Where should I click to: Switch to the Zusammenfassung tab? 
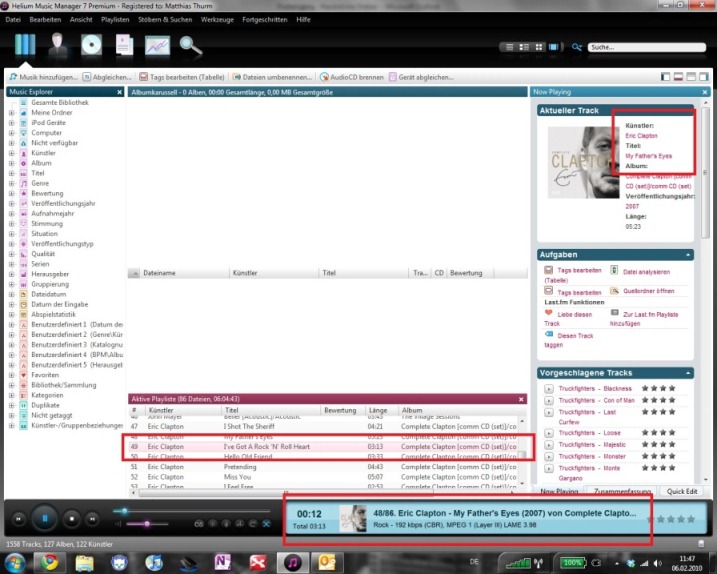pyautogui.click(x=622, y=491)
